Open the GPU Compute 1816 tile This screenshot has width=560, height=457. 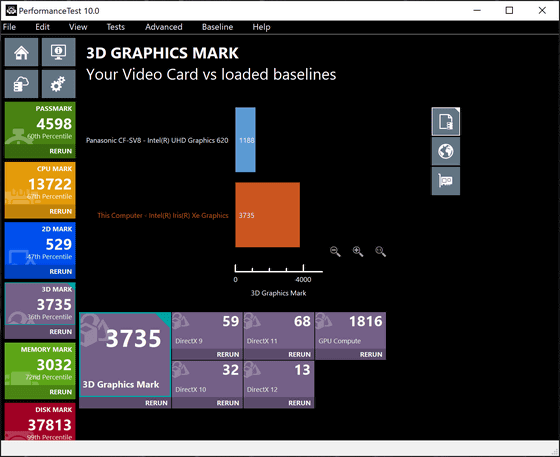click(350, 331)
